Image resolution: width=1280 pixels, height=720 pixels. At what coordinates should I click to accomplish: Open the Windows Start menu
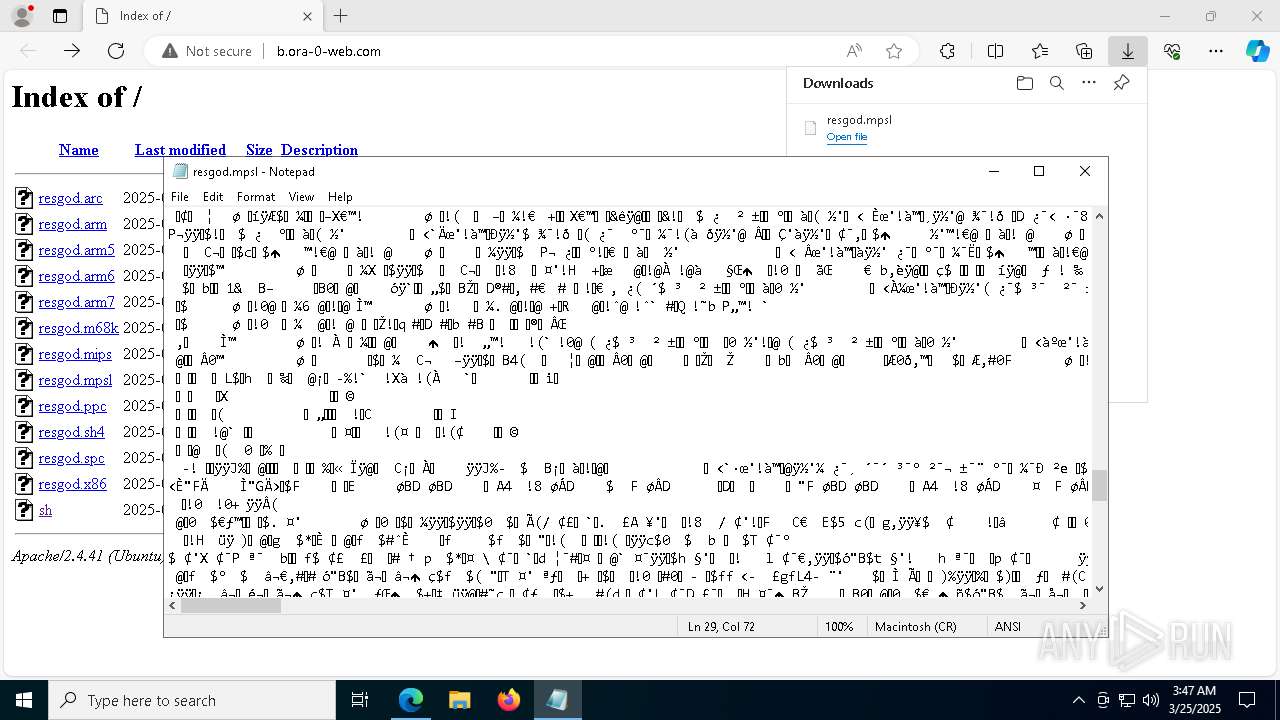24,700
